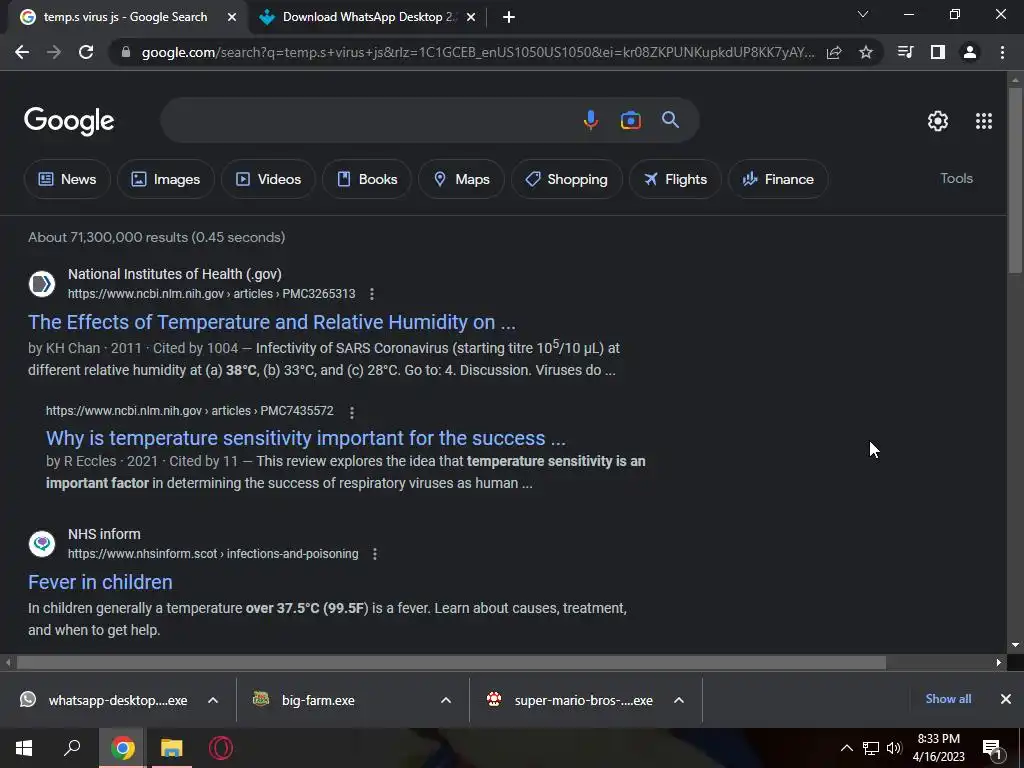This screenshot has width=1024, height=768.
Task: Filter results by News
Action: tap(67, 179)
